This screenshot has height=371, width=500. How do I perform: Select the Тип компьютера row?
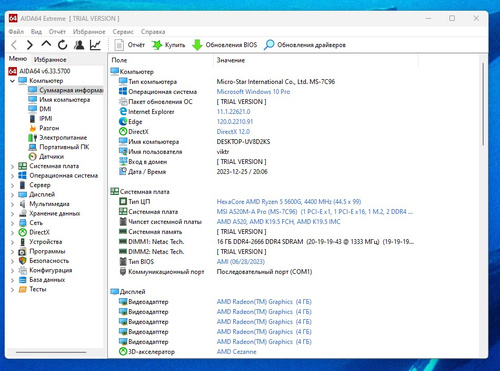pyautogui.click(x=227, y=82)
